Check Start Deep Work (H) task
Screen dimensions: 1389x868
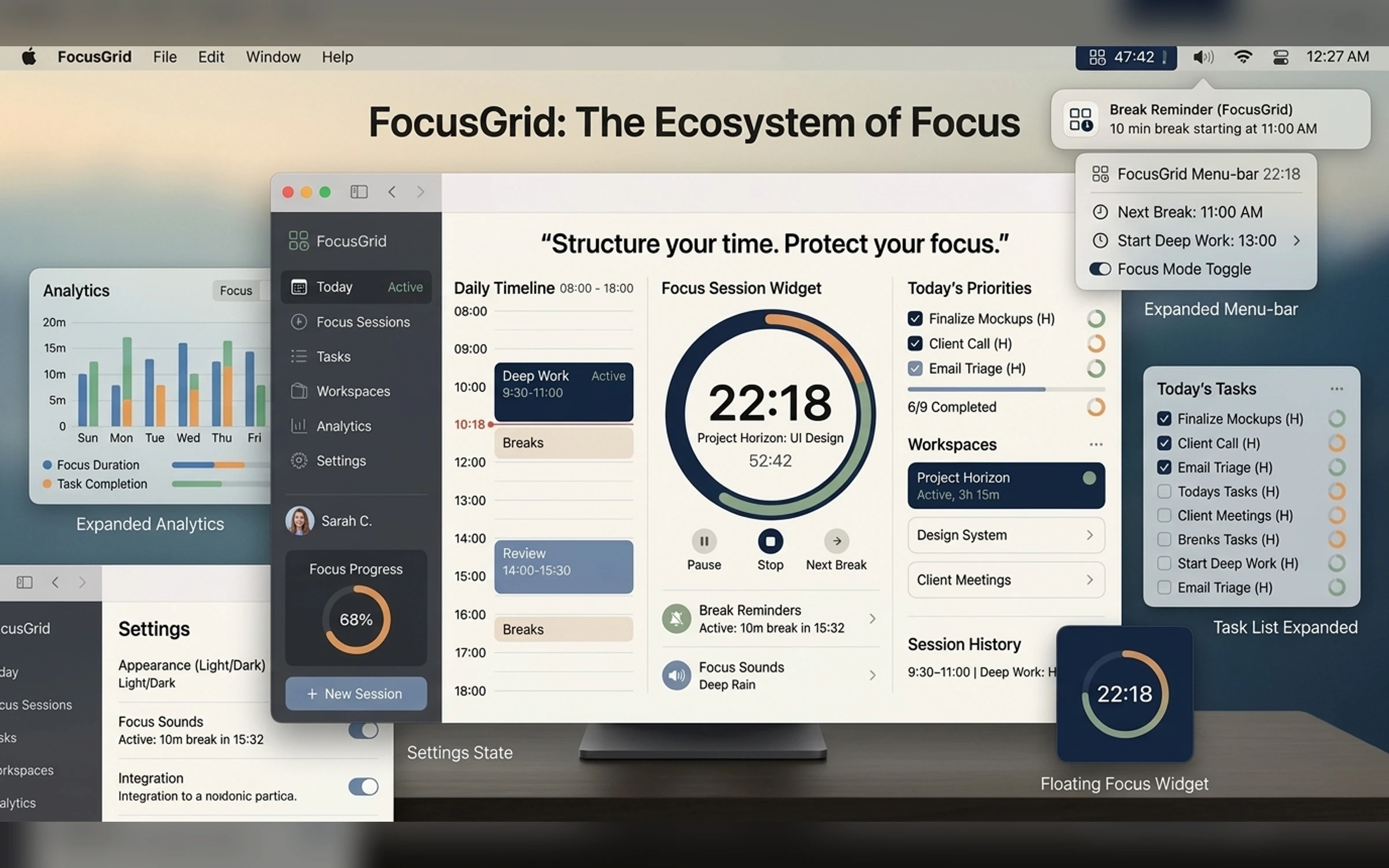point(1164,563)
